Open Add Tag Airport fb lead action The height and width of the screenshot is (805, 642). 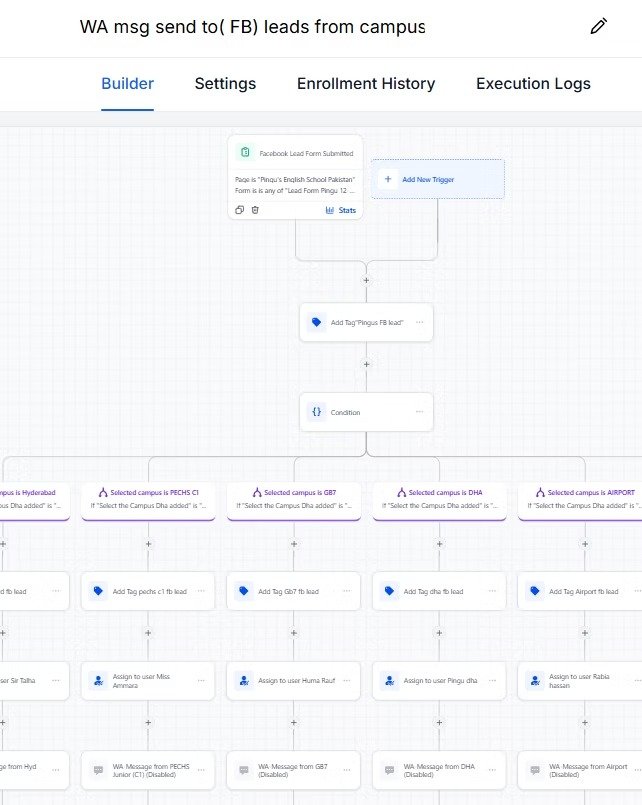tap(580, 591)
